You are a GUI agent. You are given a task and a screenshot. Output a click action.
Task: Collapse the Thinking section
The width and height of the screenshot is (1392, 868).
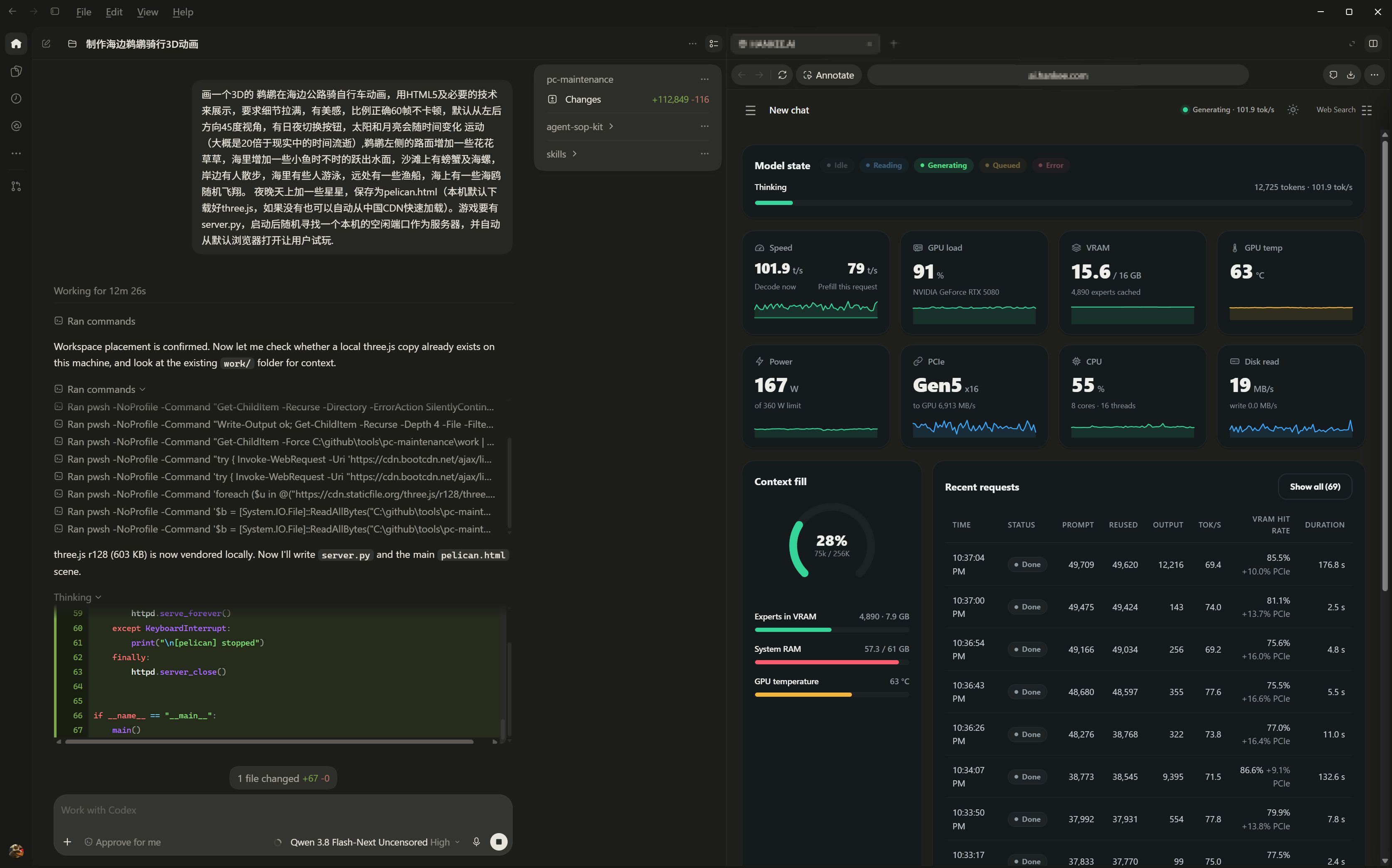pos(77,597)
